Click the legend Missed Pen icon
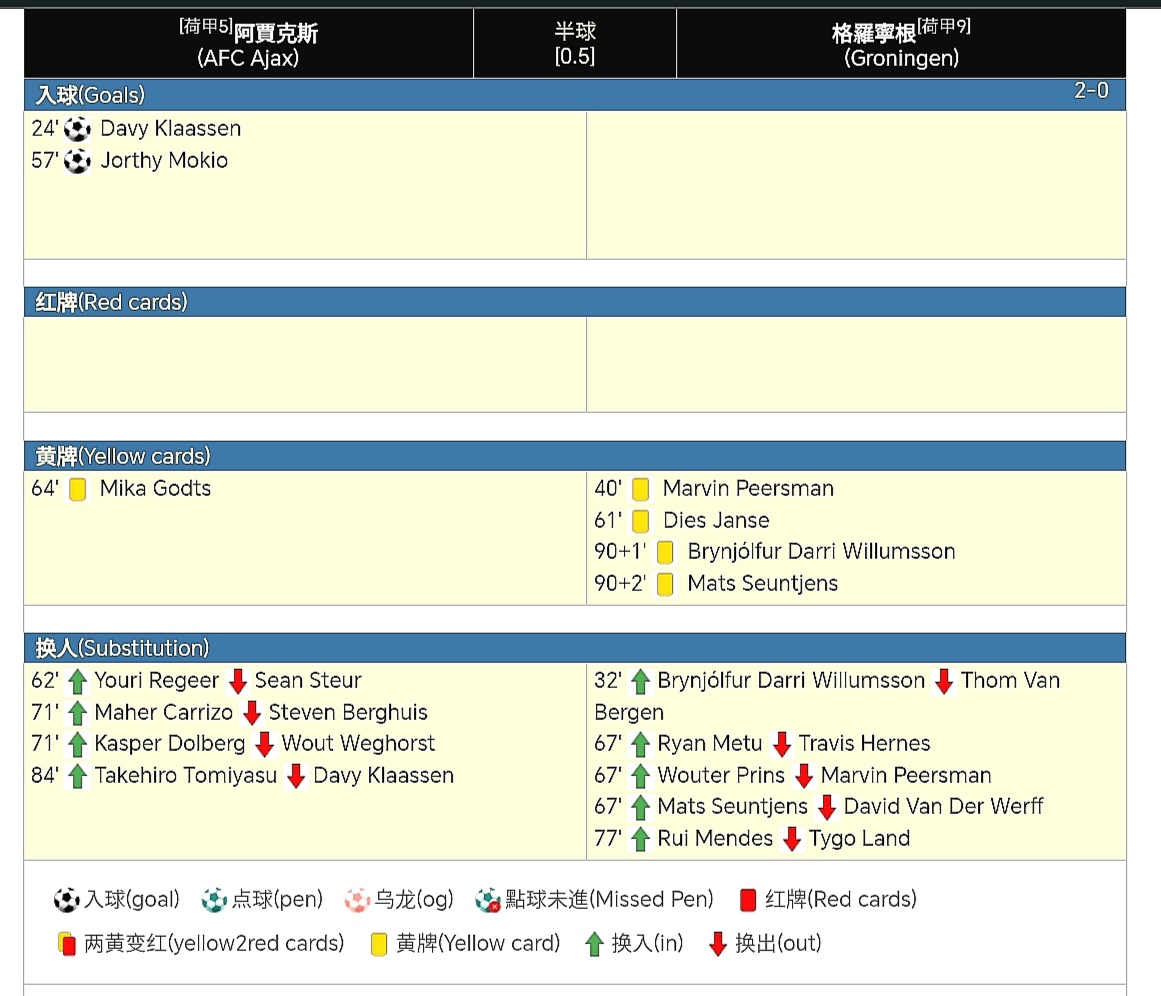 [488, 900]
